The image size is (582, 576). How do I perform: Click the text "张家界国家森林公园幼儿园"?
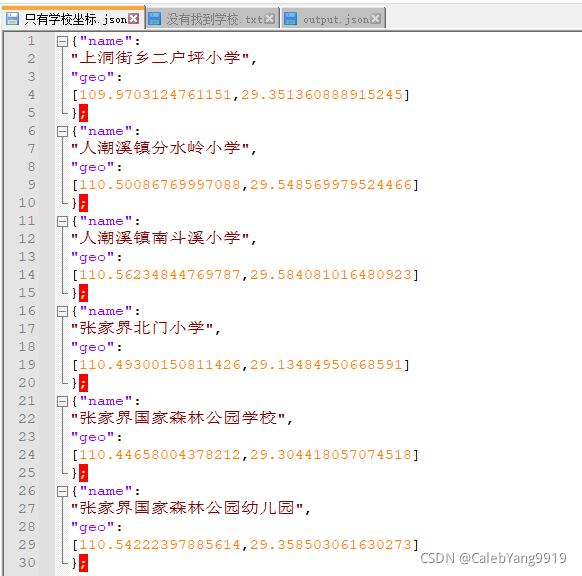[x=187, y=508]
